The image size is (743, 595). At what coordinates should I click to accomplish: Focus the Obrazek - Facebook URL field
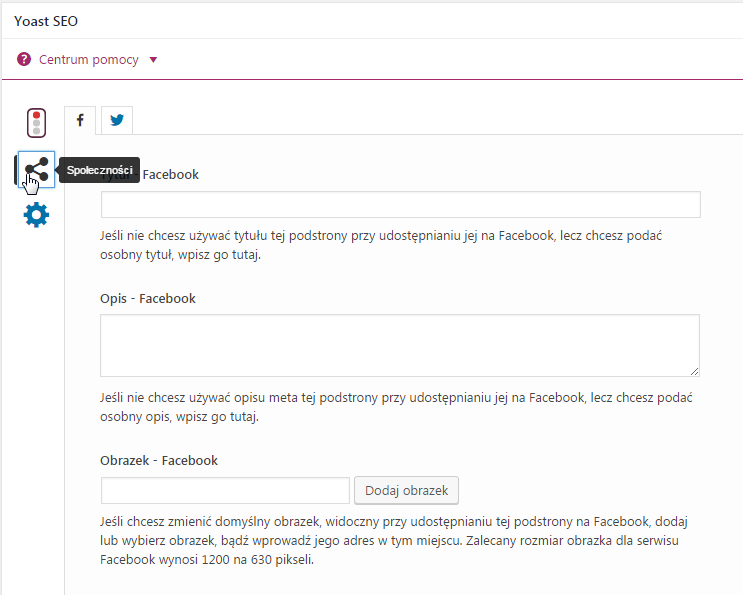tap(225, 490)
